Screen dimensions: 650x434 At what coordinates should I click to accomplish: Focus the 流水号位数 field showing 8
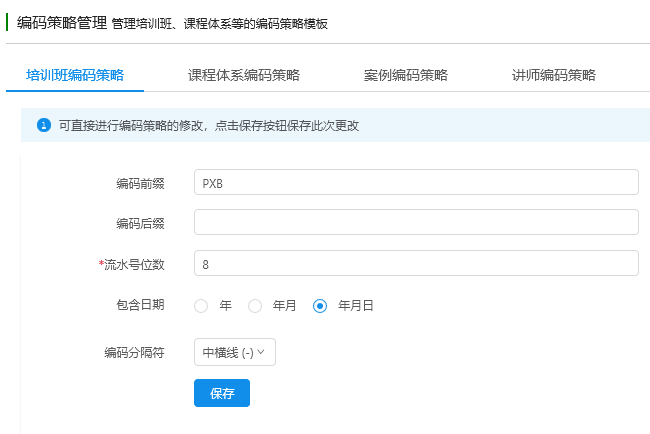416,263
